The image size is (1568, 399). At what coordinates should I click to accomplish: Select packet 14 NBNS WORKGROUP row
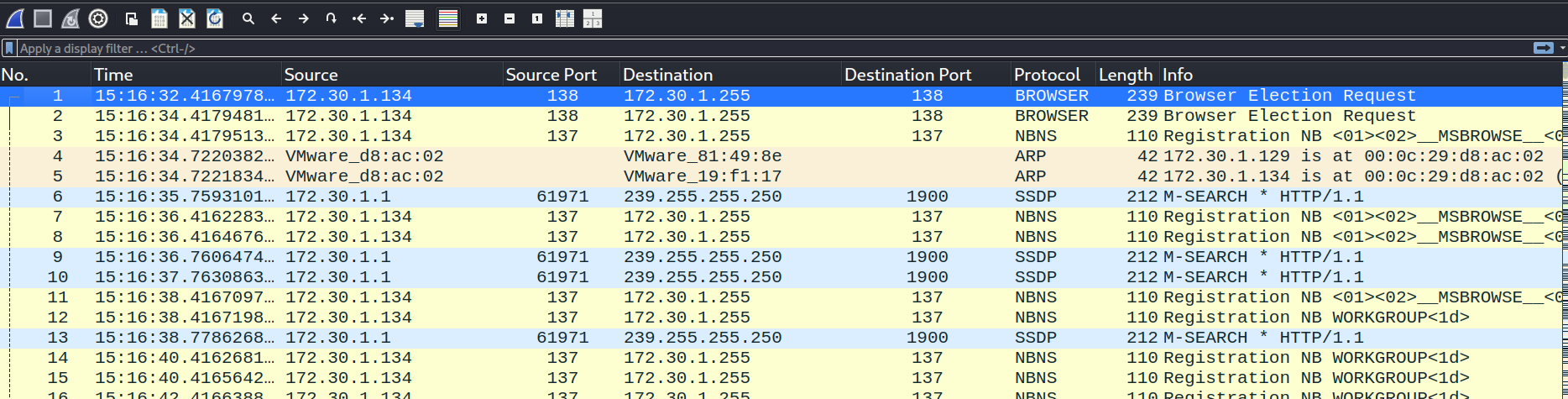tap(781, 358)
